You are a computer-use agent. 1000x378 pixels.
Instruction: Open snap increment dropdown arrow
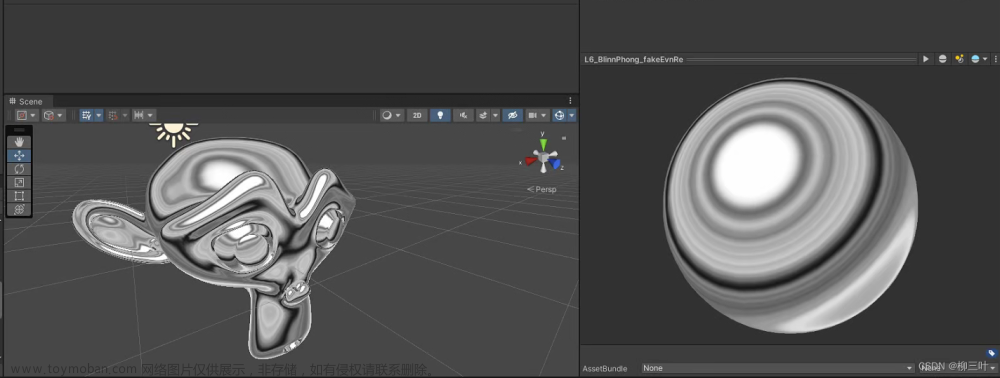(151, 115)
